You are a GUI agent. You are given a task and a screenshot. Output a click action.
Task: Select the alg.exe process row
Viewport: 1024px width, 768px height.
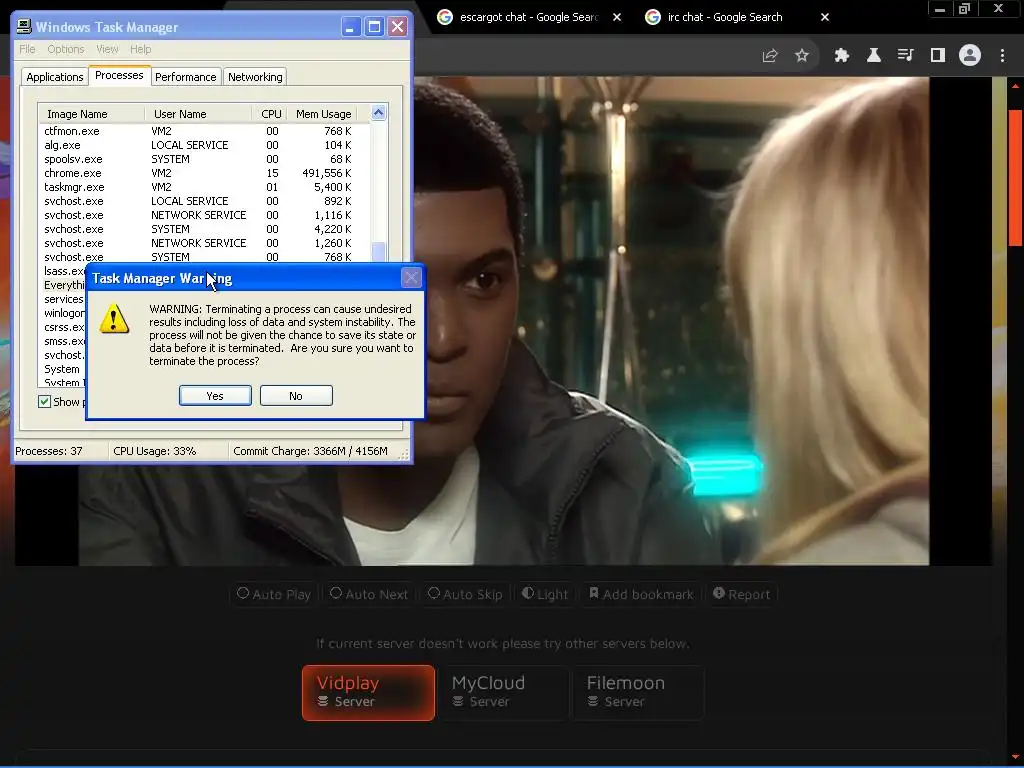[x=198, y=145]
